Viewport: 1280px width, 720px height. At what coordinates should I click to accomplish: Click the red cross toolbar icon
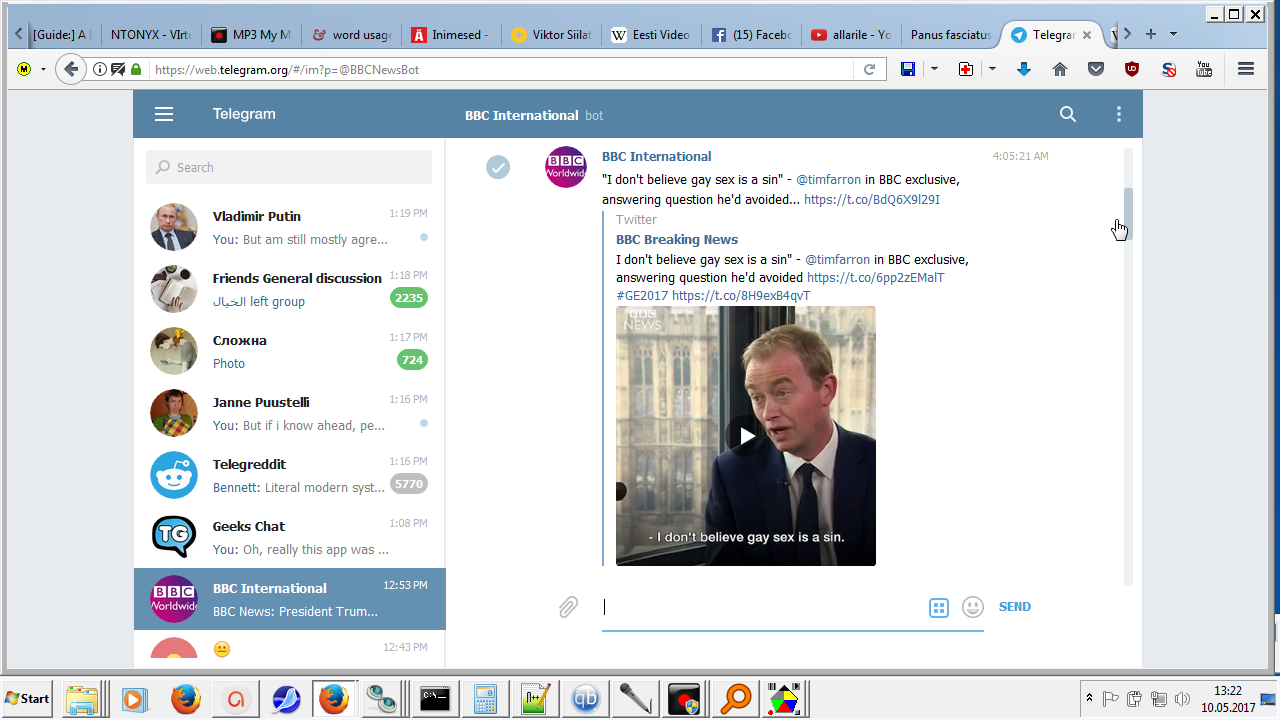966,69
